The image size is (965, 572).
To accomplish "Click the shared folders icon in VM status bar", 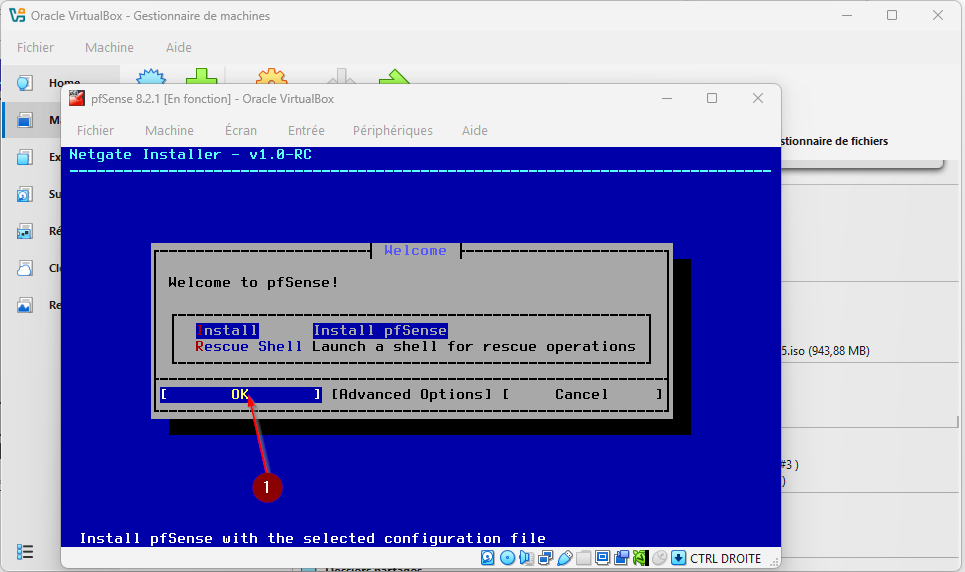I will point(583,558).
